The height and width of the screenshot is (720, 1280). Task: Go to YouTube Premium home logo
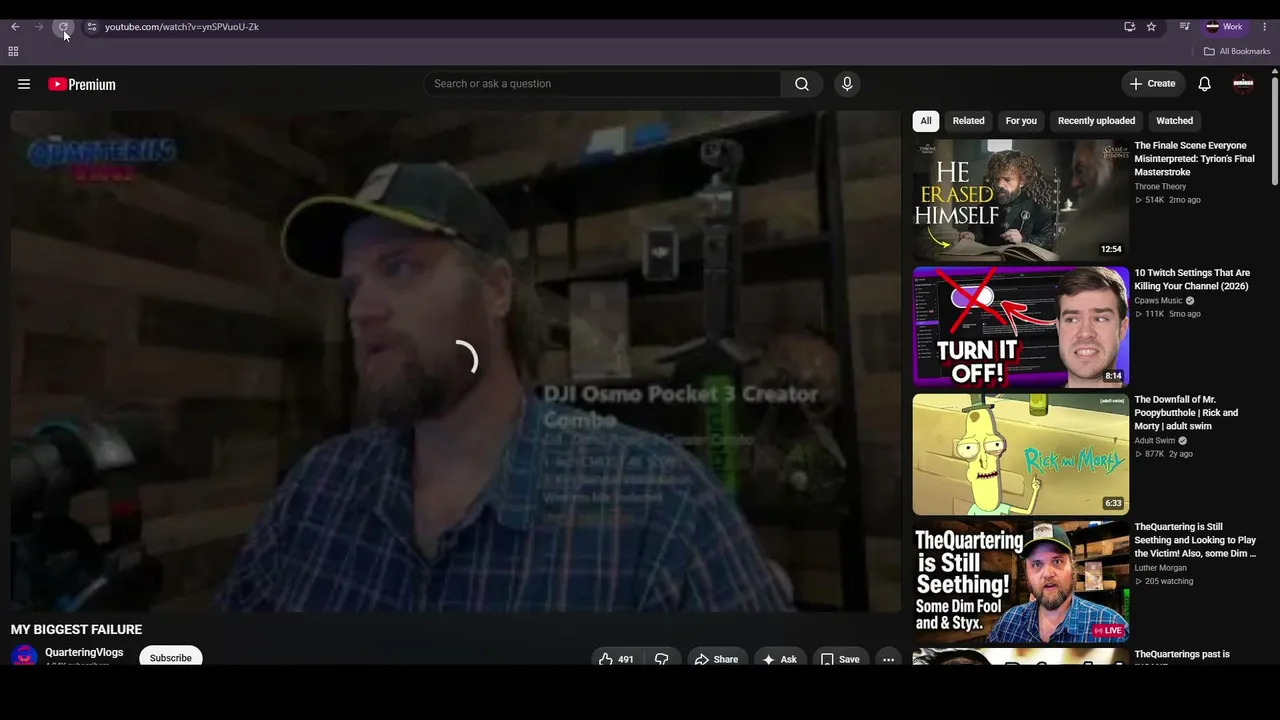tap(82, 84)
